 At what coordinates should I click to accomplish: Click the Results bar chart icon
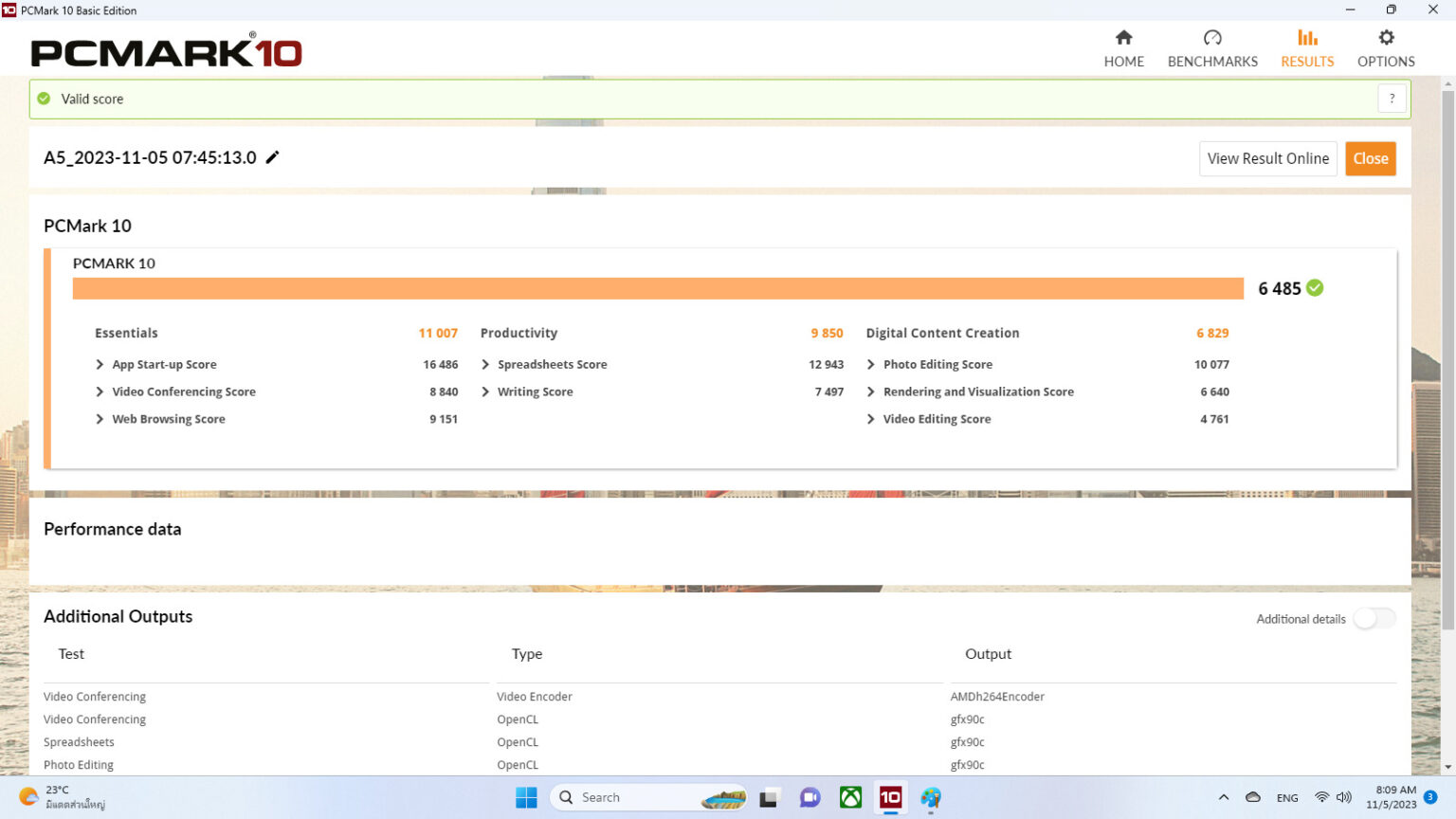point(1307,38)
